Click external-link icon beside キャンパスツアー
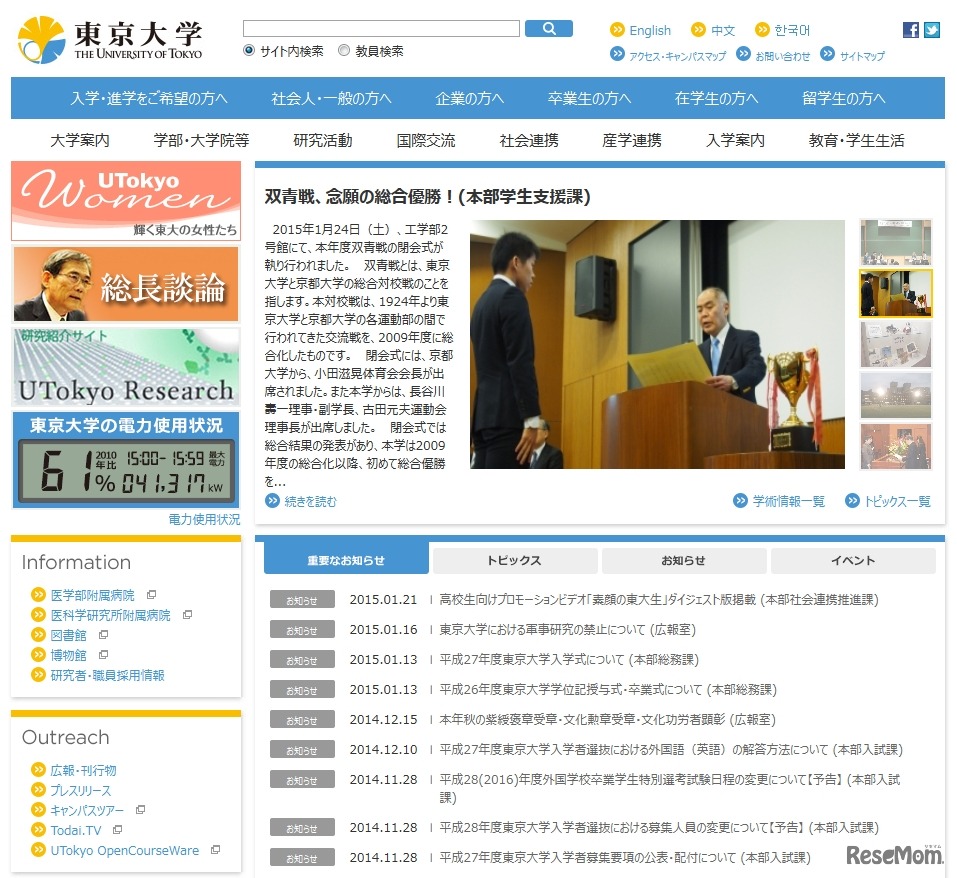Image resolution: width=957 pixels, height=878 pixels. [x=141, y=810]
